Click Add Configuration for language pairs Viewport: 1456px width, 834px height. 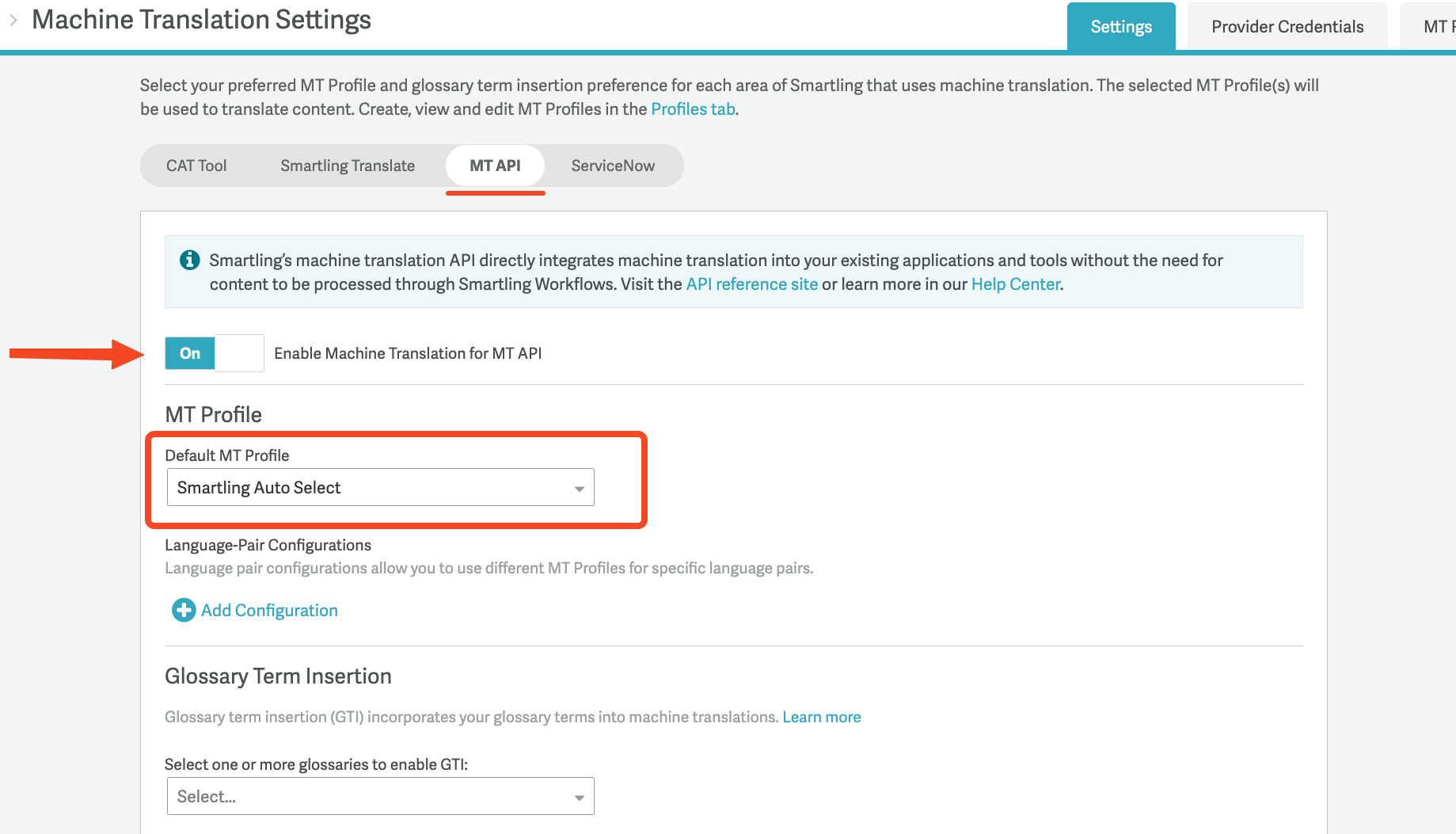(x=268, y=610)
